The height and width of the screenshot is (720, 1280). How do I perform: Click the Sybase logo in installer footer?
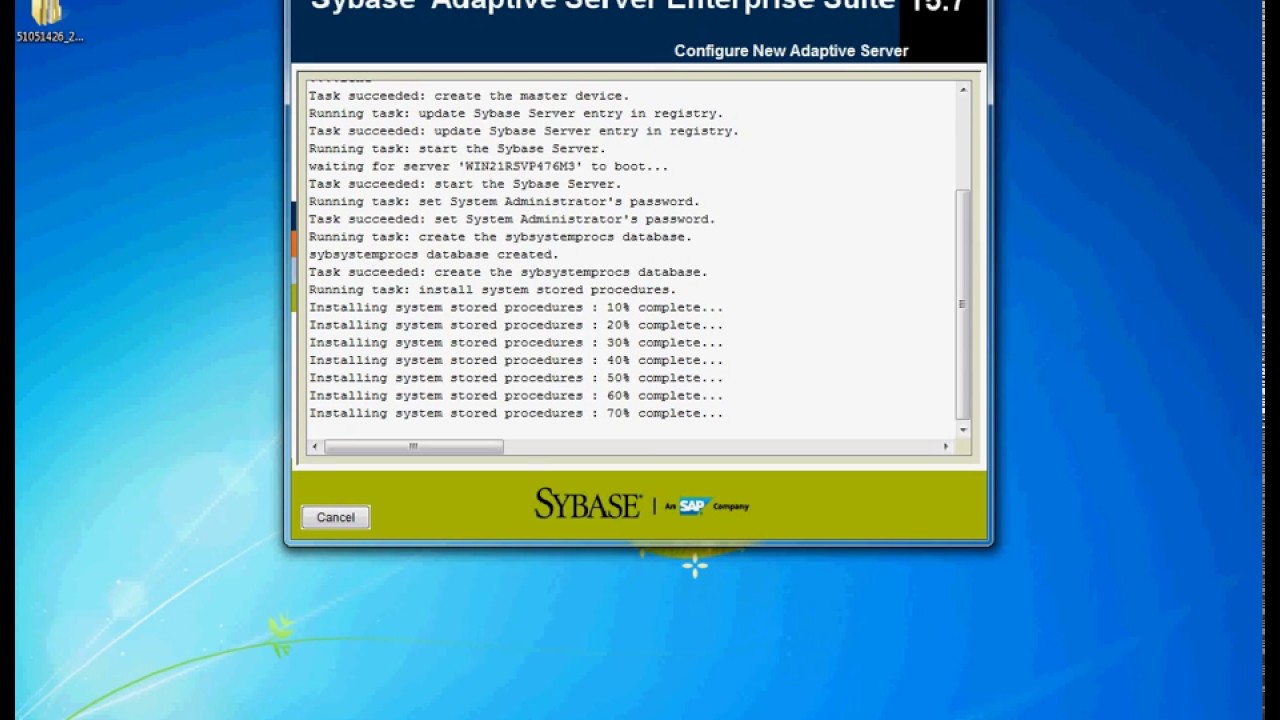[587, 504]
